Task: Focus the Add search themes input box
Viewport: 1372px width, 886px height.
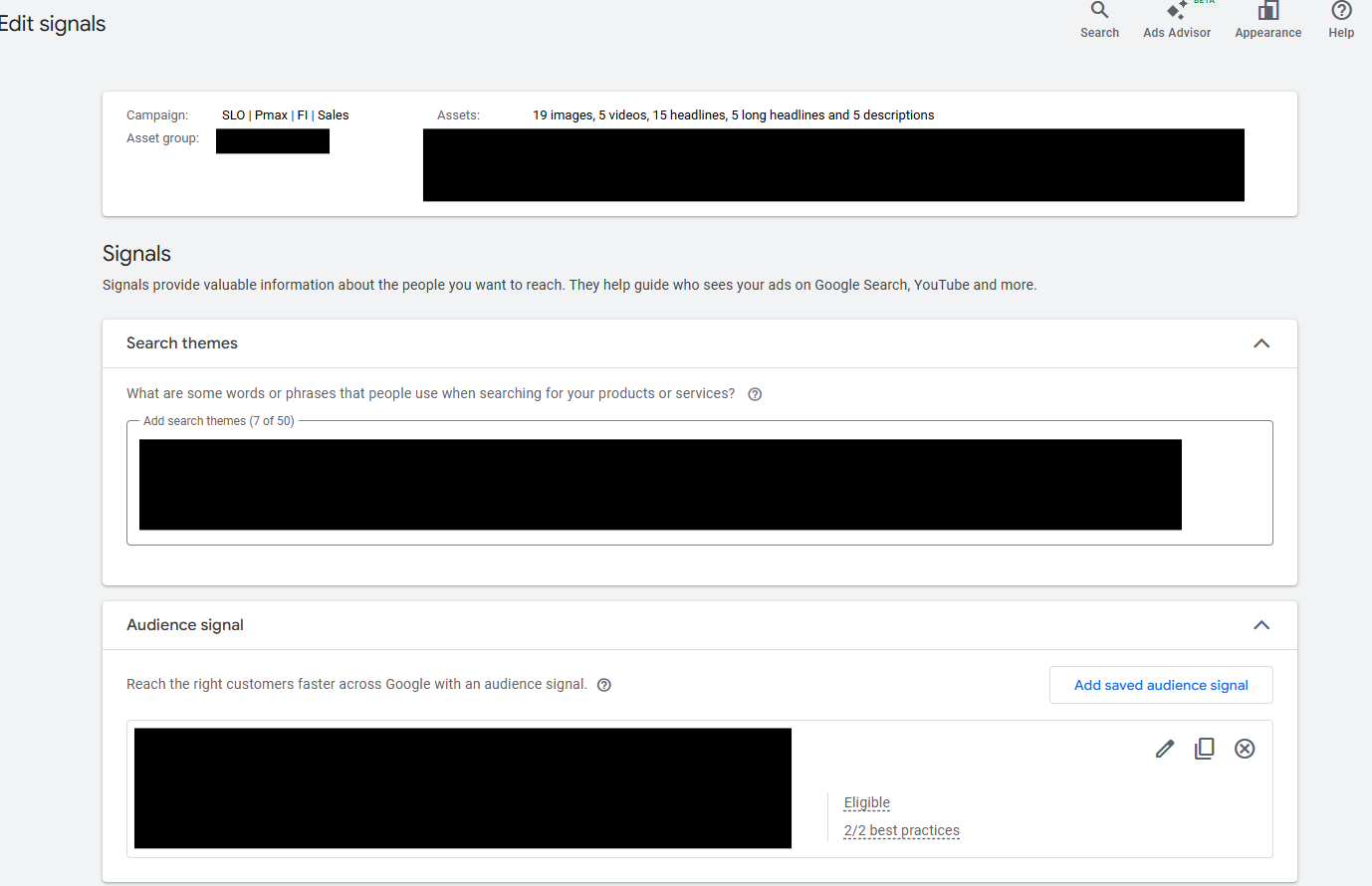Action: tap(700, 483)
